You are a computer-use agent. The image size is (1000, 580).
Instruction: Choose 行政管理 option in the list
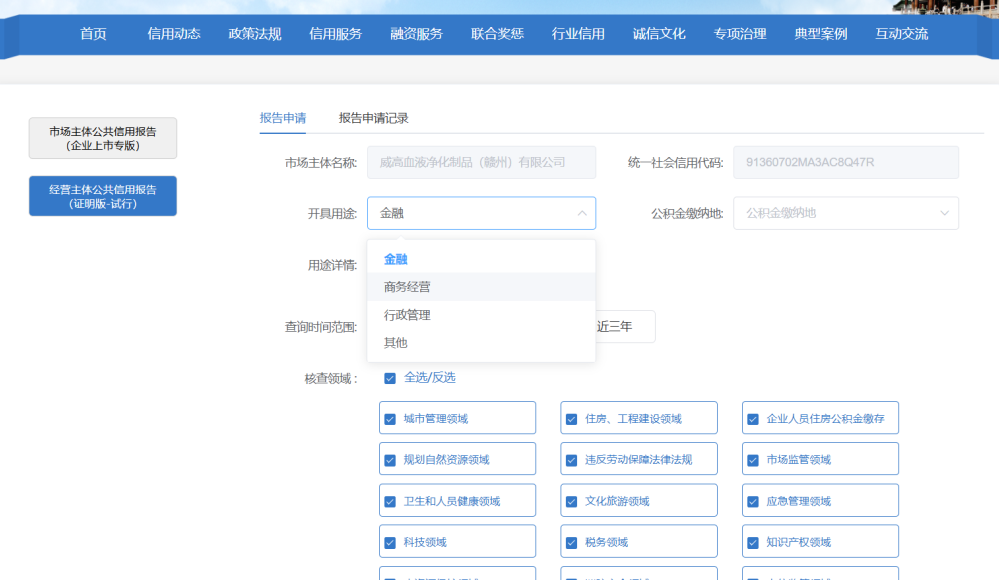[407, 315]
